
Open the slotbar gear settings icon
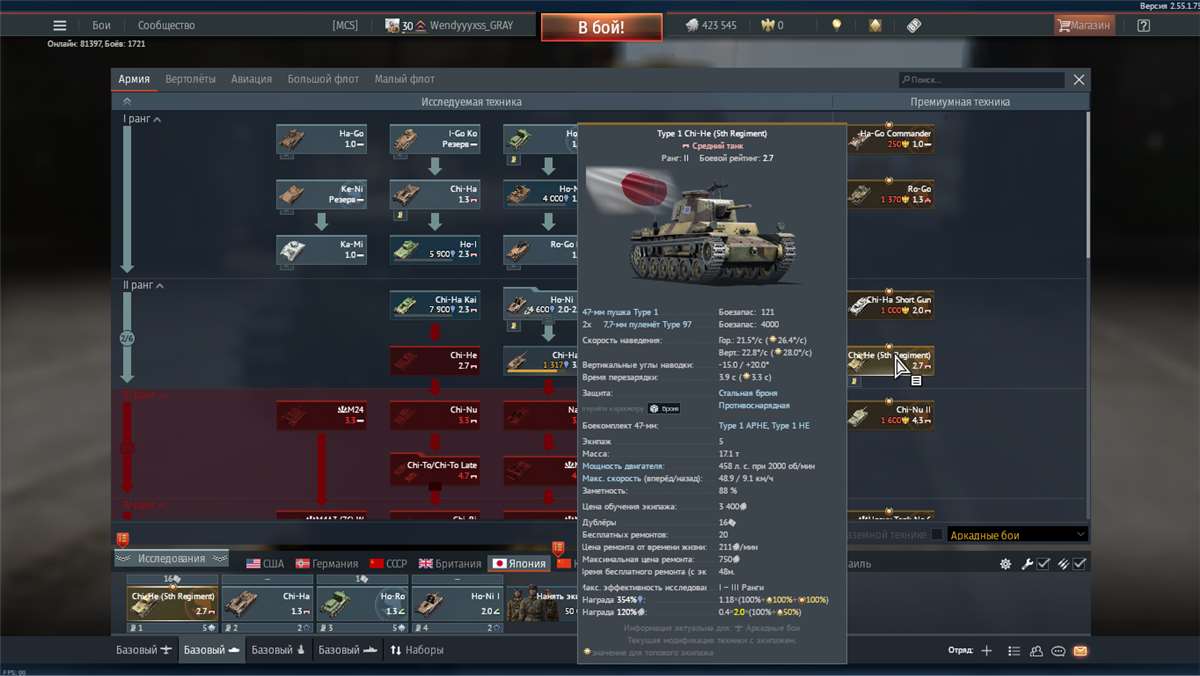pos(1005,564)
